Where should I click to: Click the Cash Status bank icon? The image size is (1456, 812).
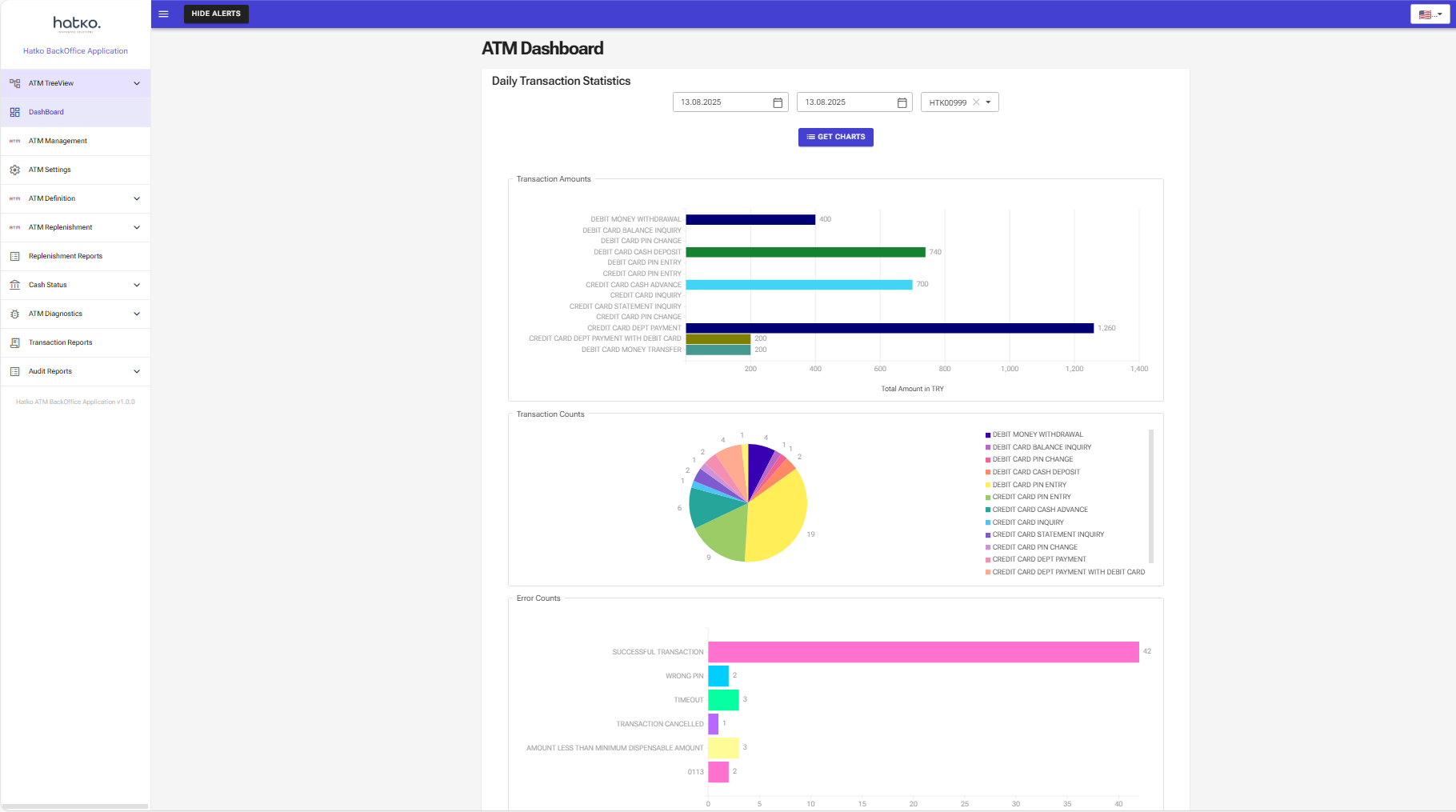pyautogui.click(x=14, y=285)
